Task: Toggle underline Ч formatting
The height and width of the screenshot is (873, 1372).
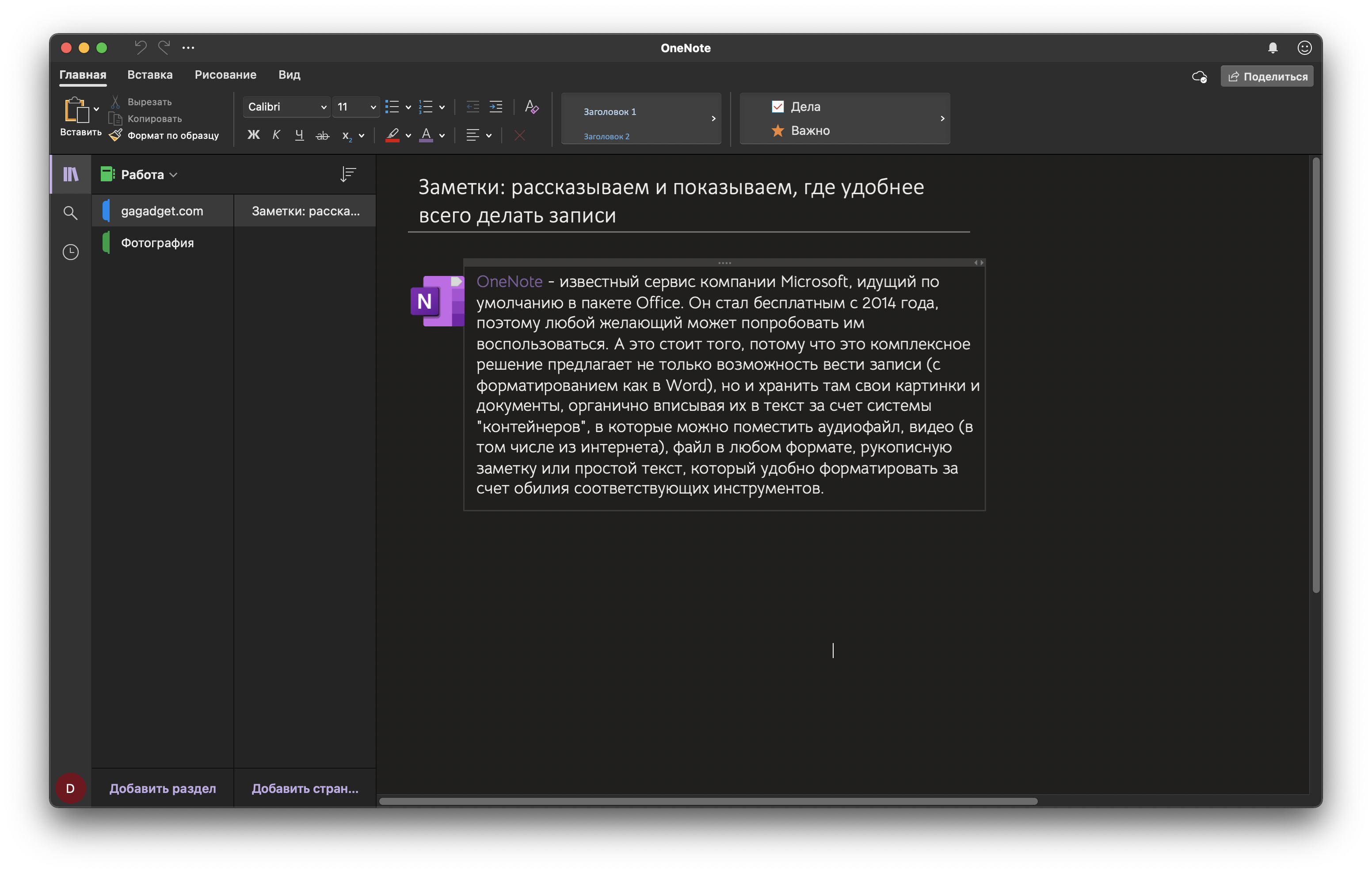Action: click(x=299, y=135)
